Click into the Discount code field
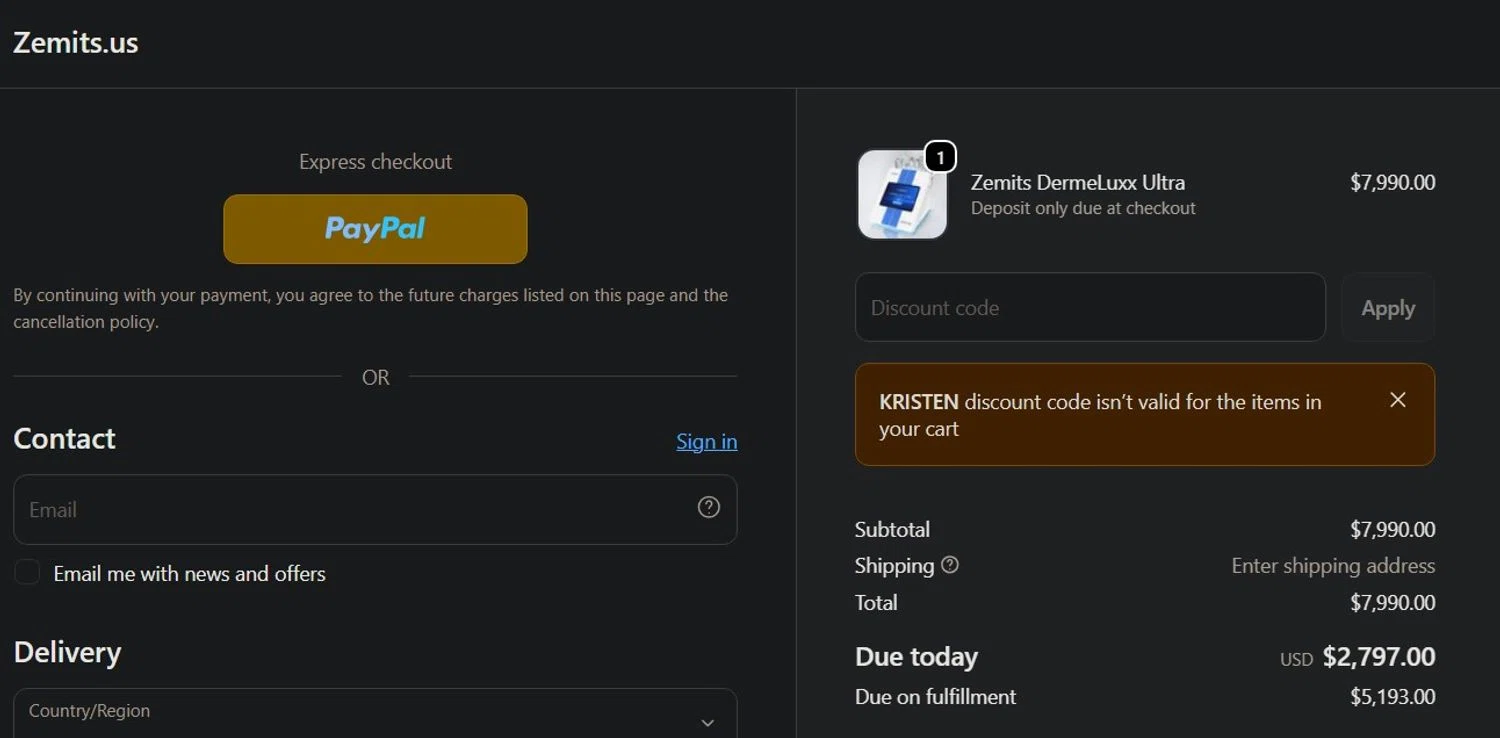 coord(1090,308)
